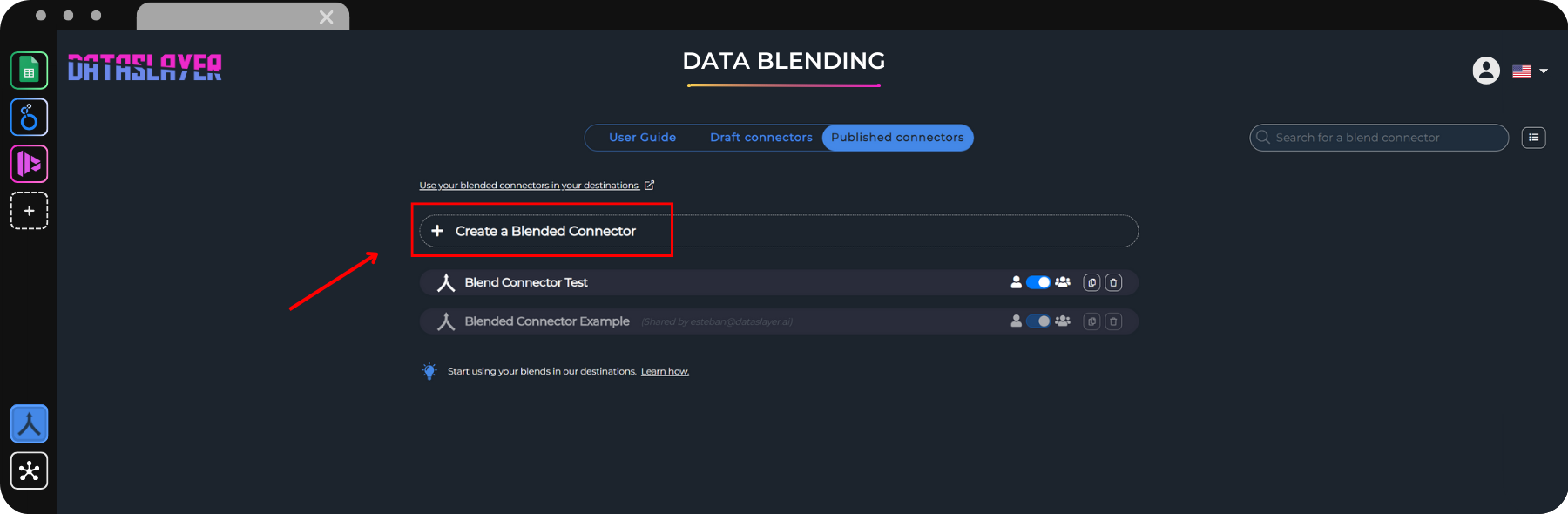Open the Learn how link

point(665,370)
